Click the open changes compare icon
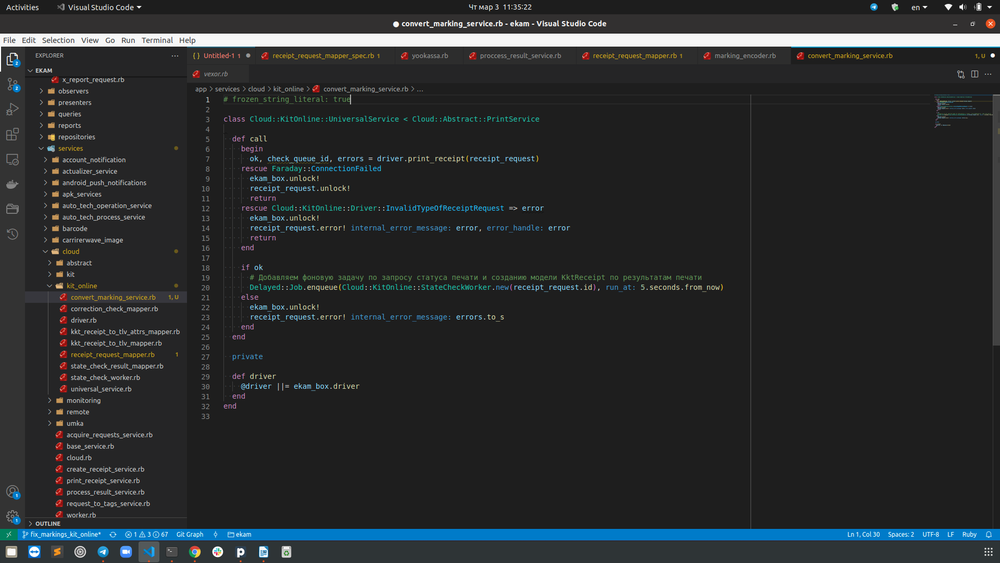Screen dimensions: 1000x563 click(961, 73)
